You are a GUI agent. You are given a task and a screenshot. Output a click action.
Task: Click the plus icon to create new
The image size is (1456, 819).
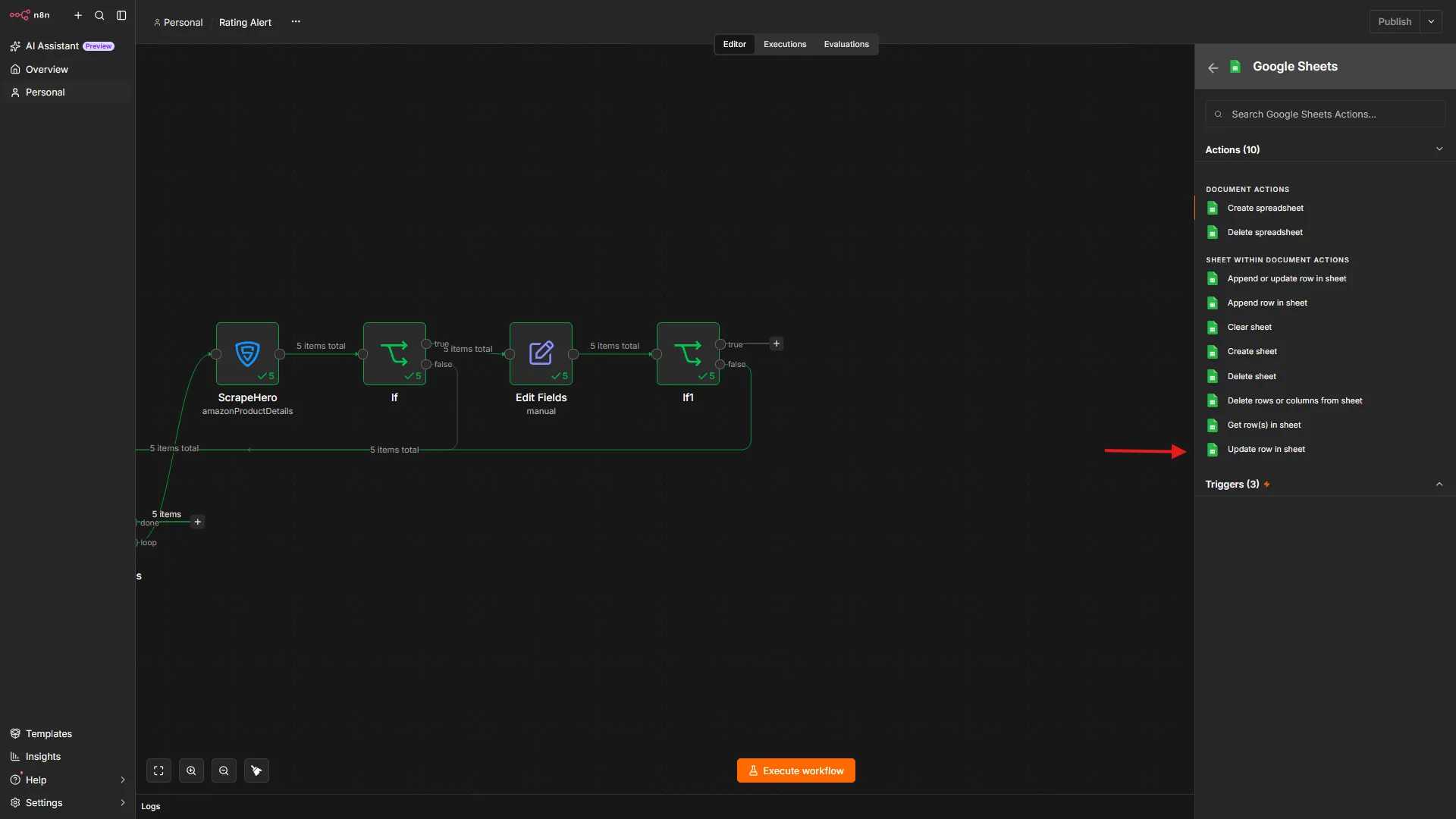pos(78,15)
